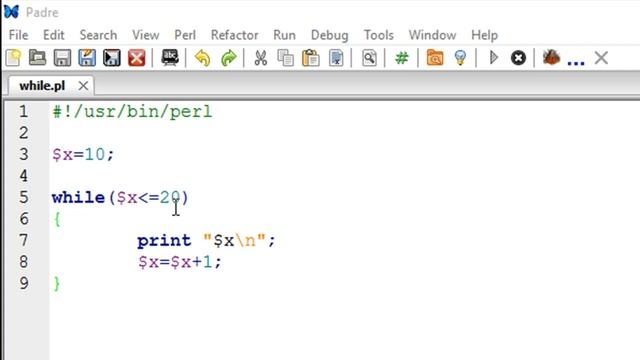
Task: Save the file using the grey floppy icon
Action: (x=62, y=58)
